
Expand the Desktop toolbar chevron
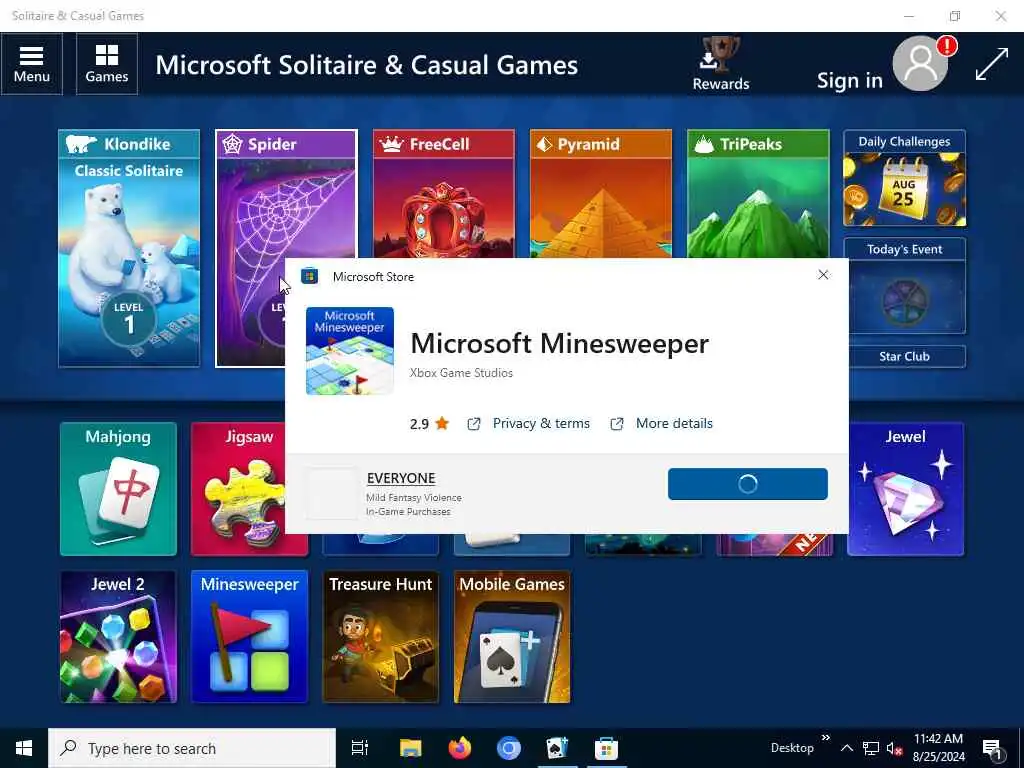point(826,738)
